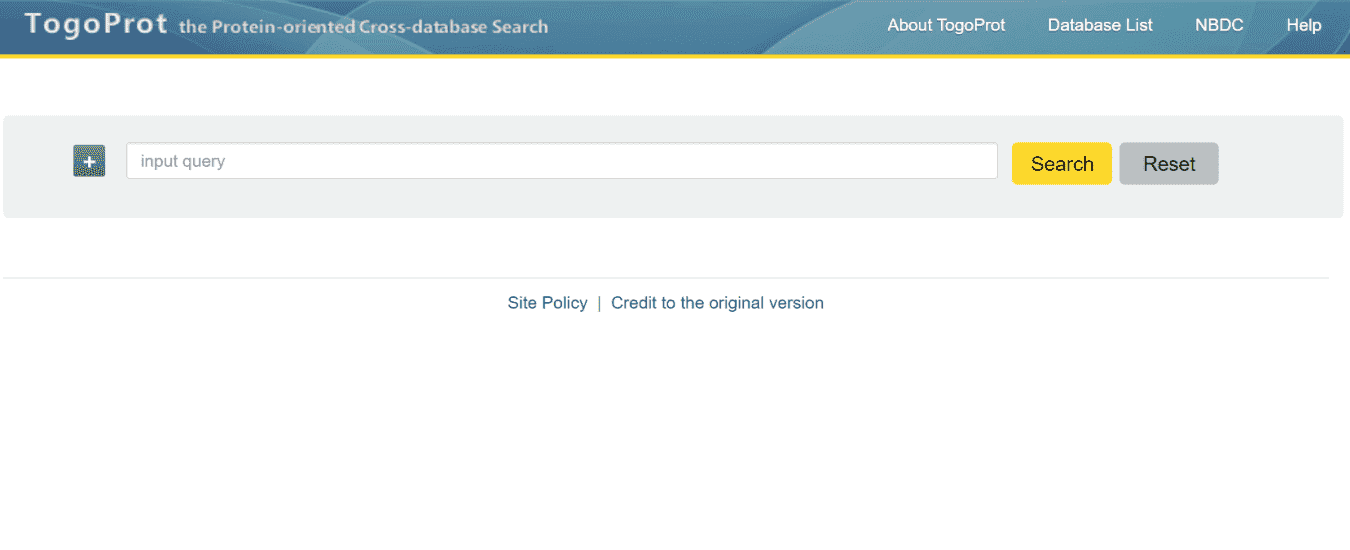The width and height of the screenshot is (1350, 550).
Task: Click the gray Reset button
Action: pyautogui.click(x=1168, y=164)
